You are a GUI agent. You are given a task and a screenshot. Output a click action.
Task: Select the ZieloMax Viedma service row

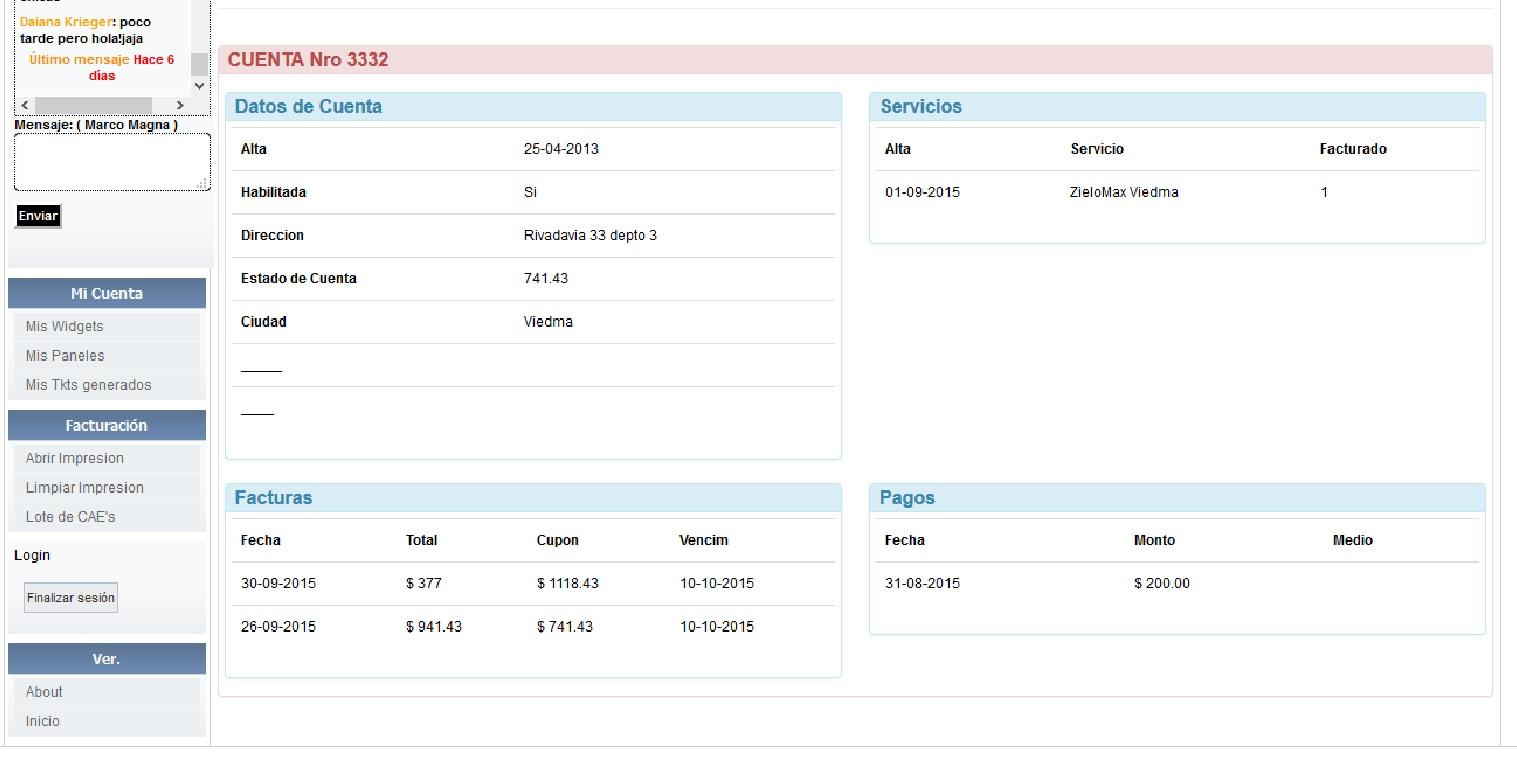click(1177, 192)
